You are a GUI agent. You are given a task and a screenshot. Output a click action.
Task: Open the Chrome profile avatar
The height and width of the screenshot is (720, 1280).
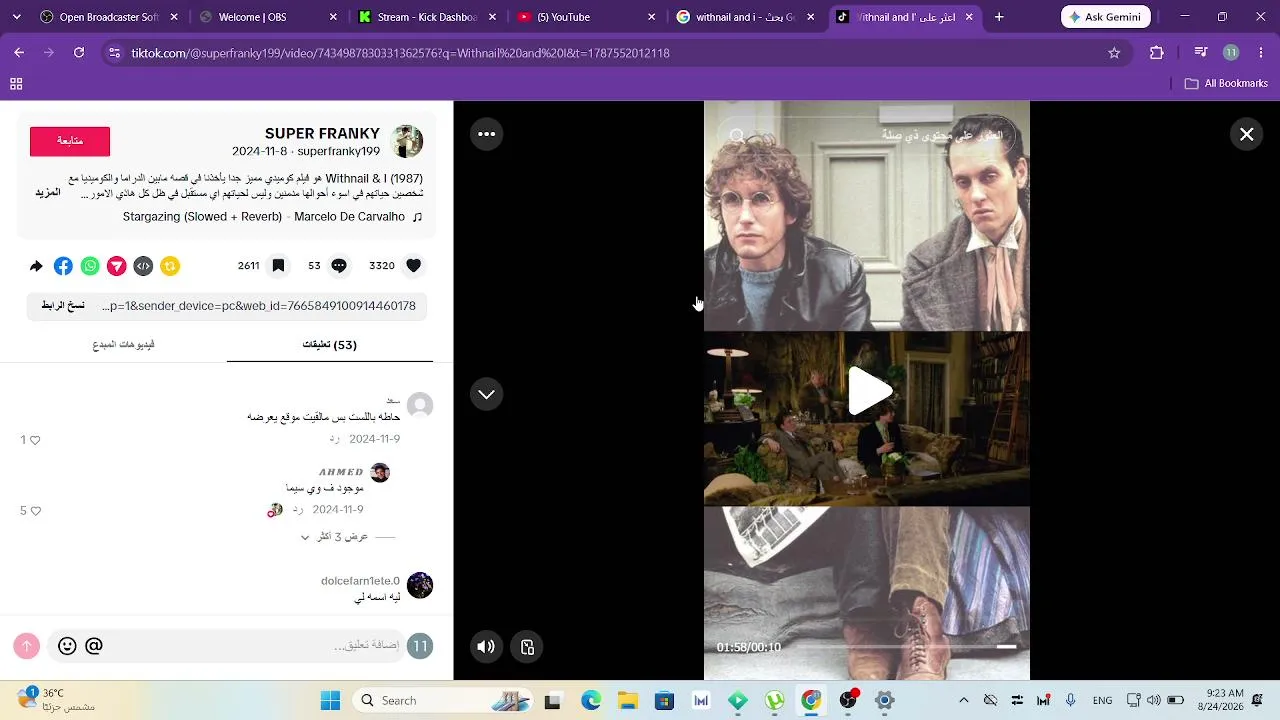1231,53
